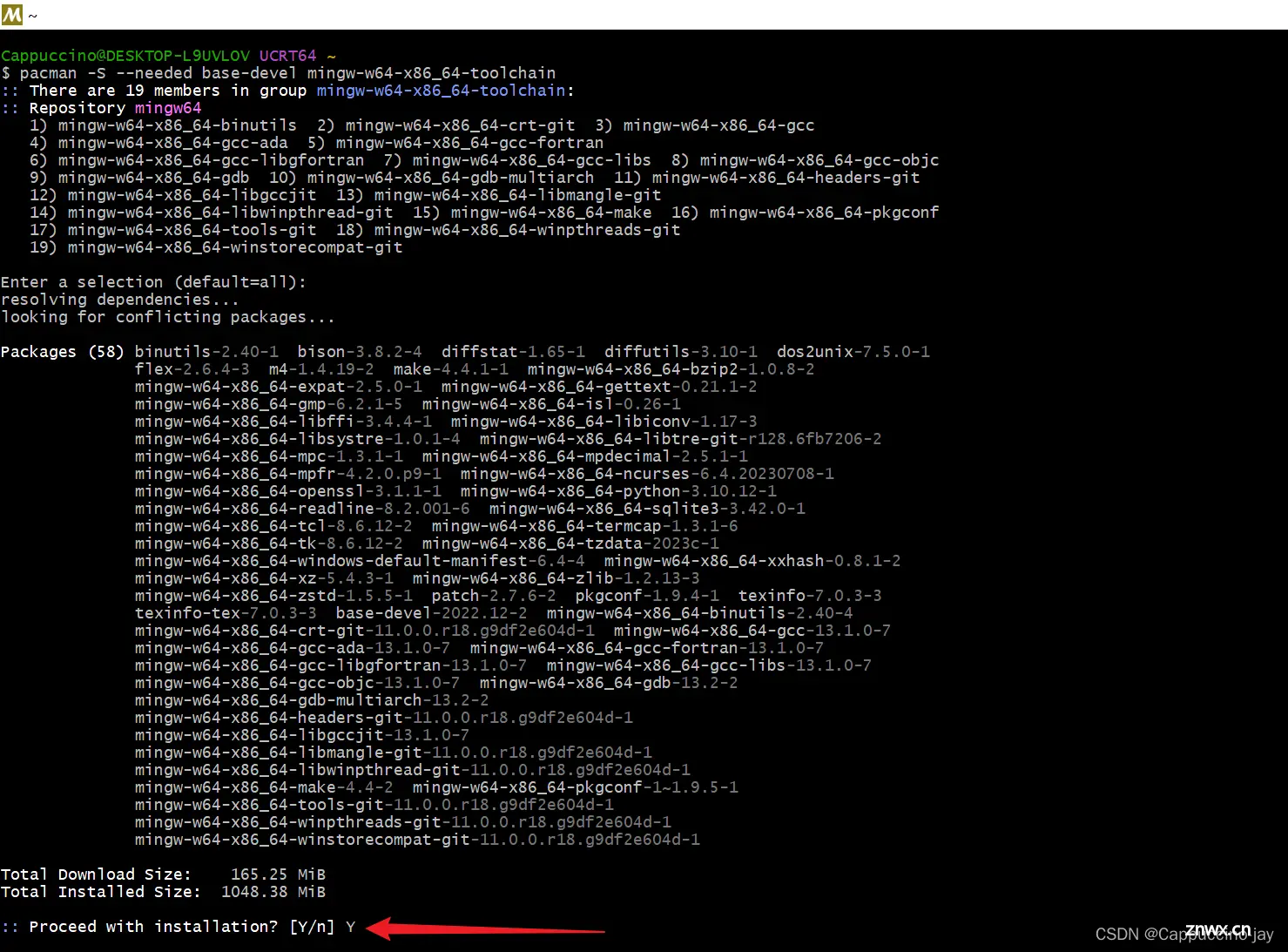
Task: Click the 'pacman -S --needed base-devel' command text
Action: 158,73
